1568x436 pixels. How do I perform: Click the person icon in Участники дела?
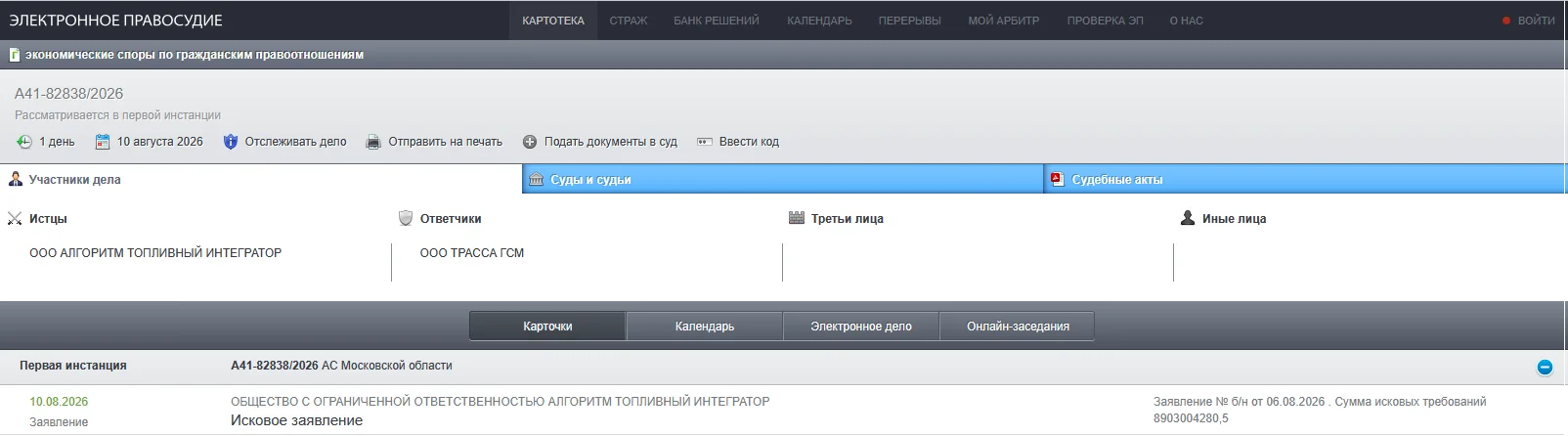click(16, 179)
